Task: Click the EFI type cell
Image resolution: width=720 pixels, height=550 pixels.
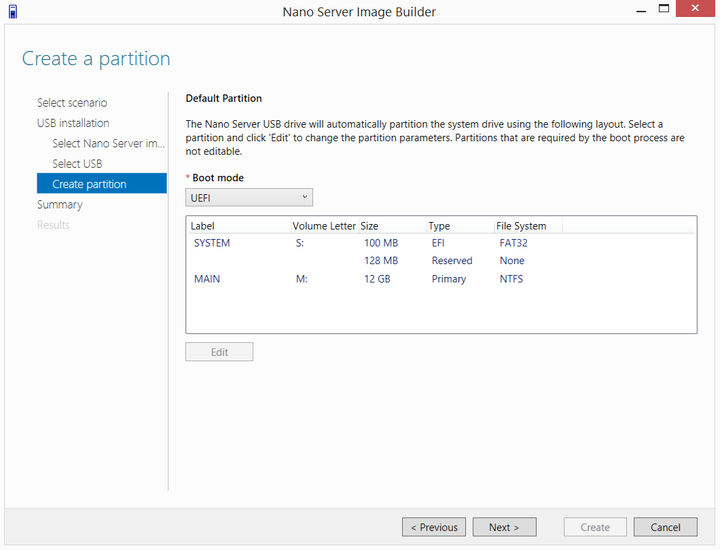Action: (x=438, y=243)
